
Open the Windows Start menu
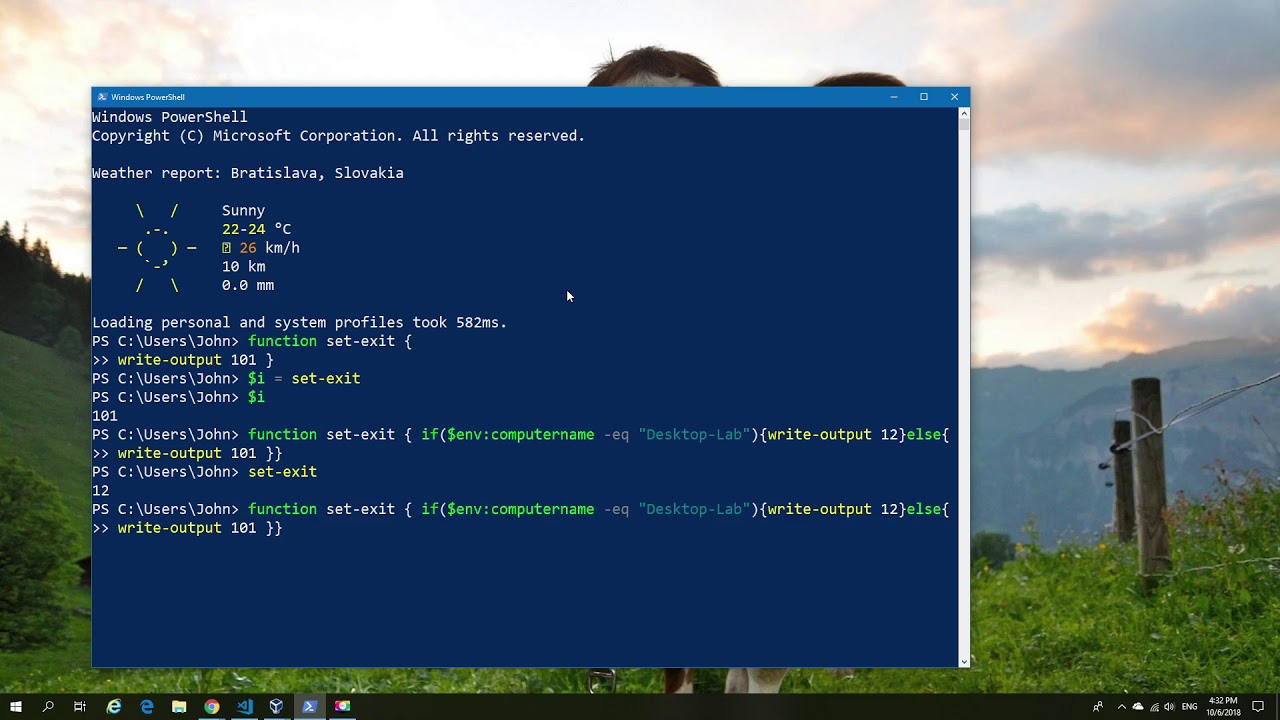pyautogui.click(x=16, y=706)
